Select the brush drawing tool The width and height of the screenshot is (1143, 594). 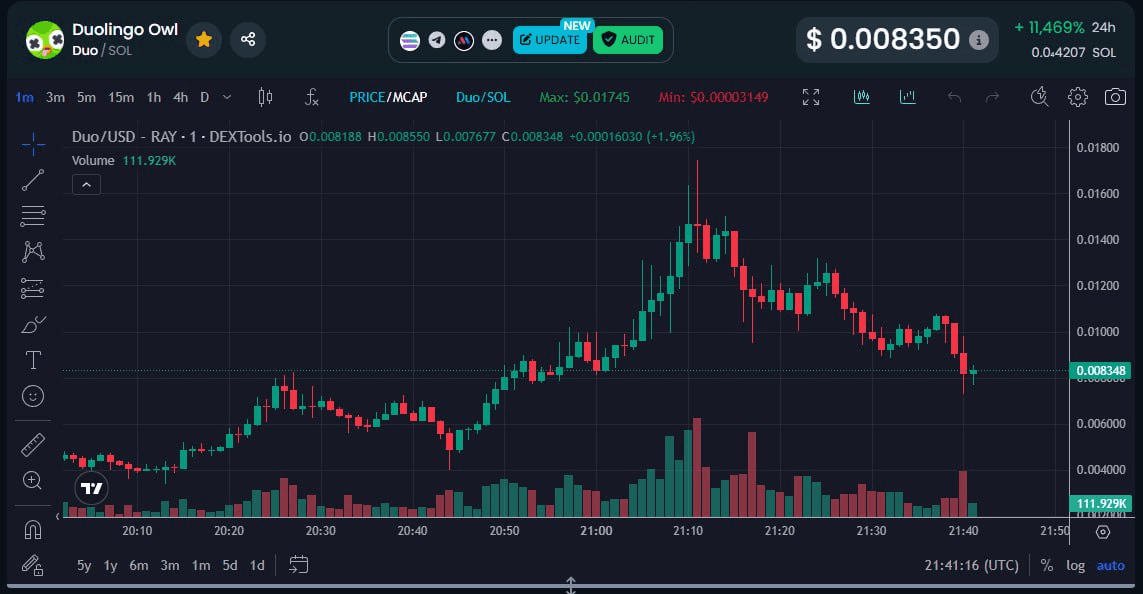(x=33, y=324)
